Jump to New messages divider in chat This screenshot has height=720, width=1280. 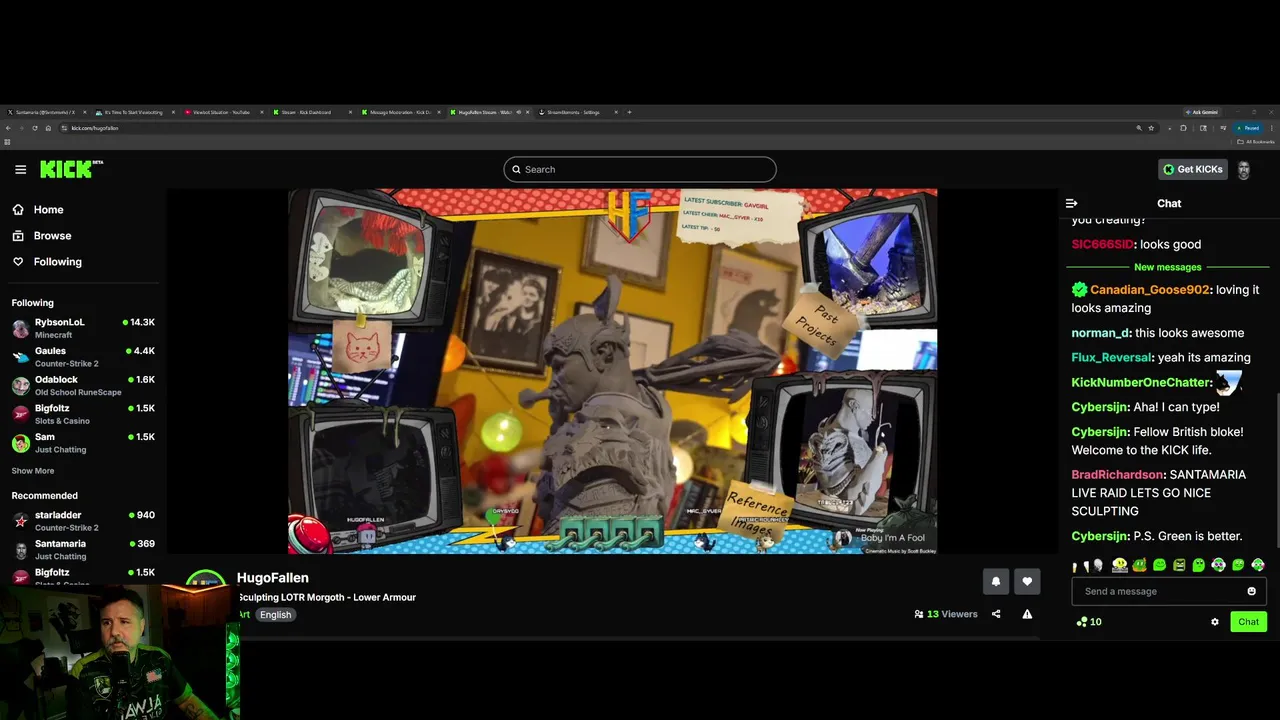point(1168,267)
